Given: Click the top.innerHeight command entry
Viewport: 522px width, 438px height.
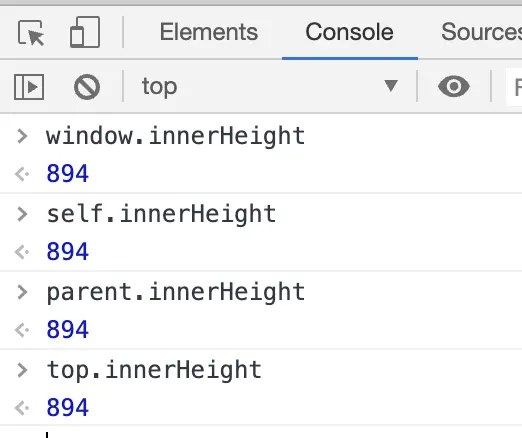Looking at the screenshot, I should point(154,370).
